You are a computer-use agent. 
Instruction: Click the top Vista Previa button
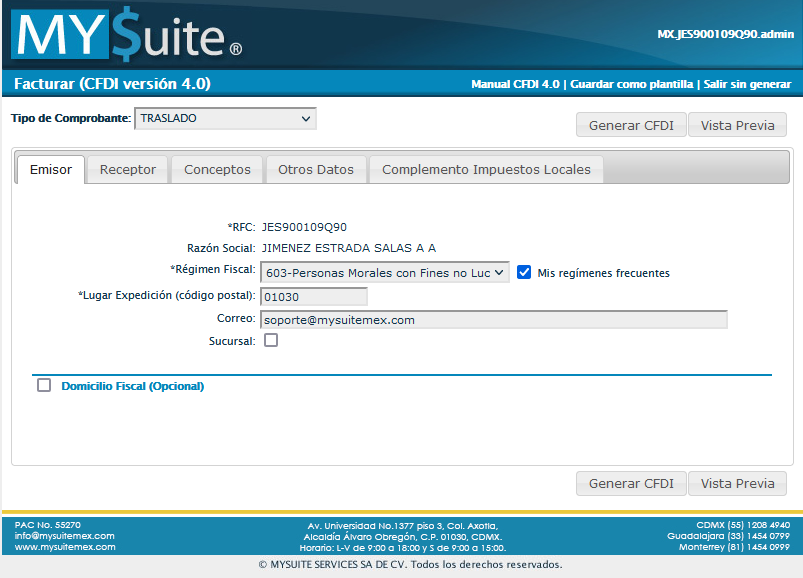[737, 126]
